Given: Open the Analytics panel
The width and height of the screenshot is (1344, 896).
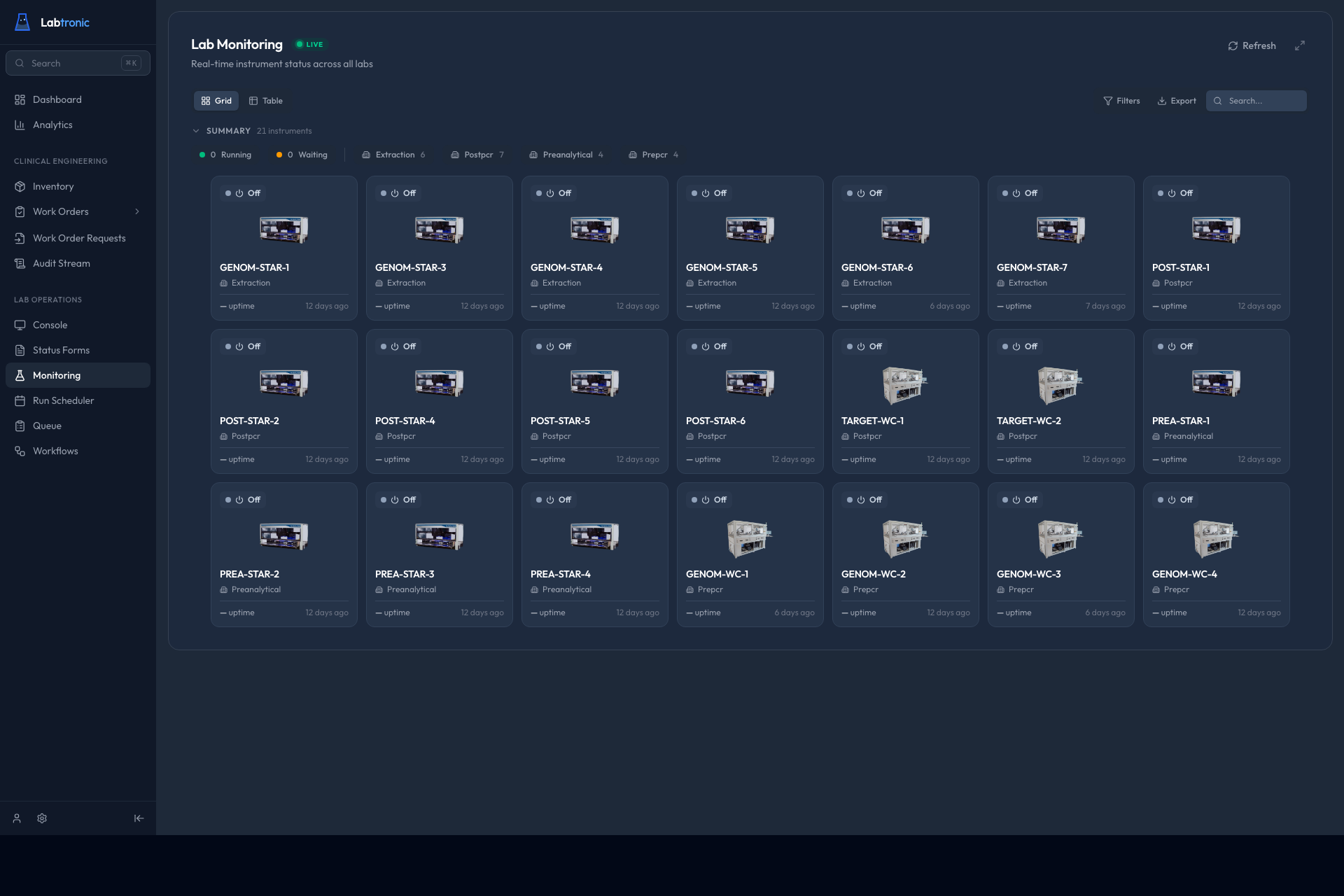Looking at the screenshot, I should (x=52, y=125).
